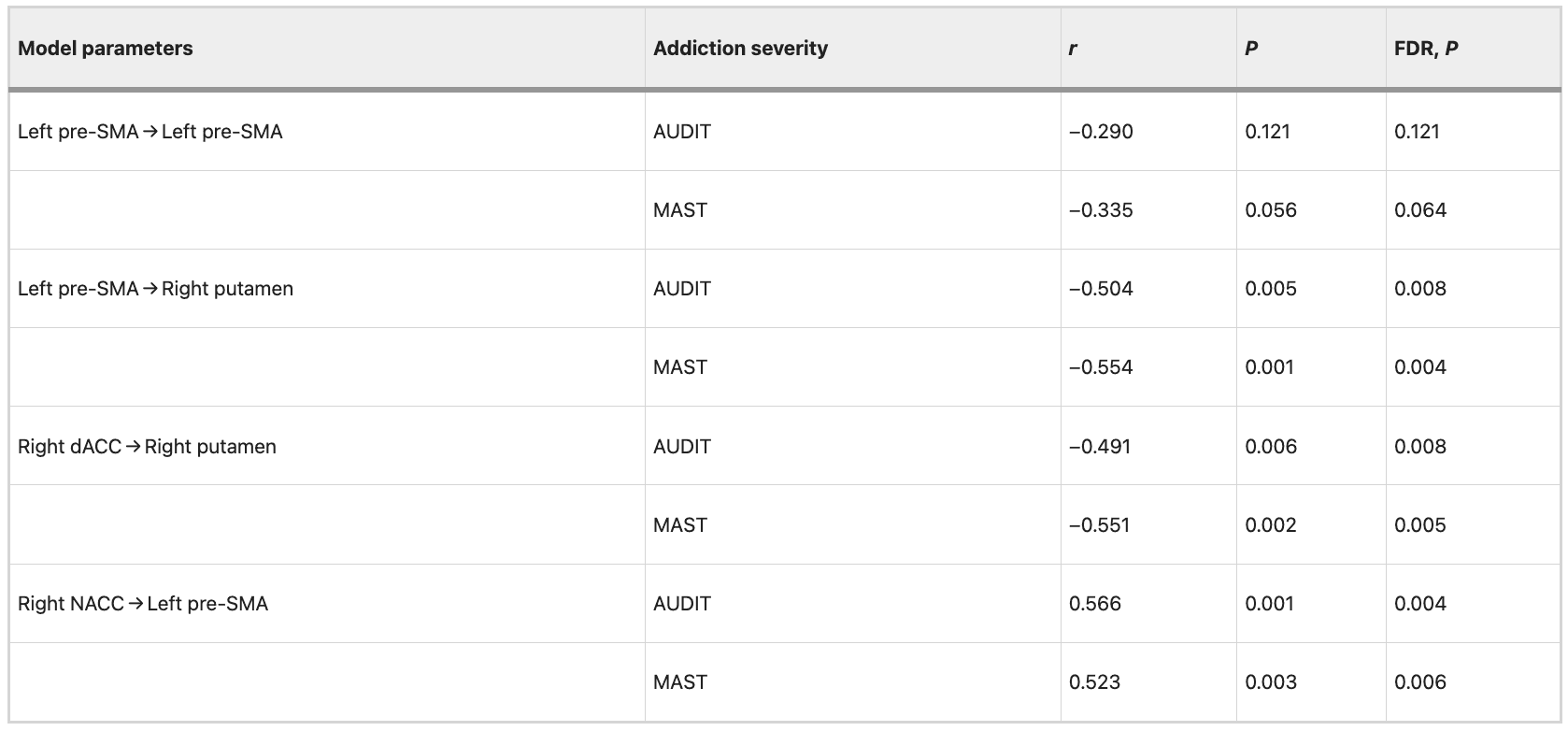Click the r value −0.504

click(x=1101, y=289)
